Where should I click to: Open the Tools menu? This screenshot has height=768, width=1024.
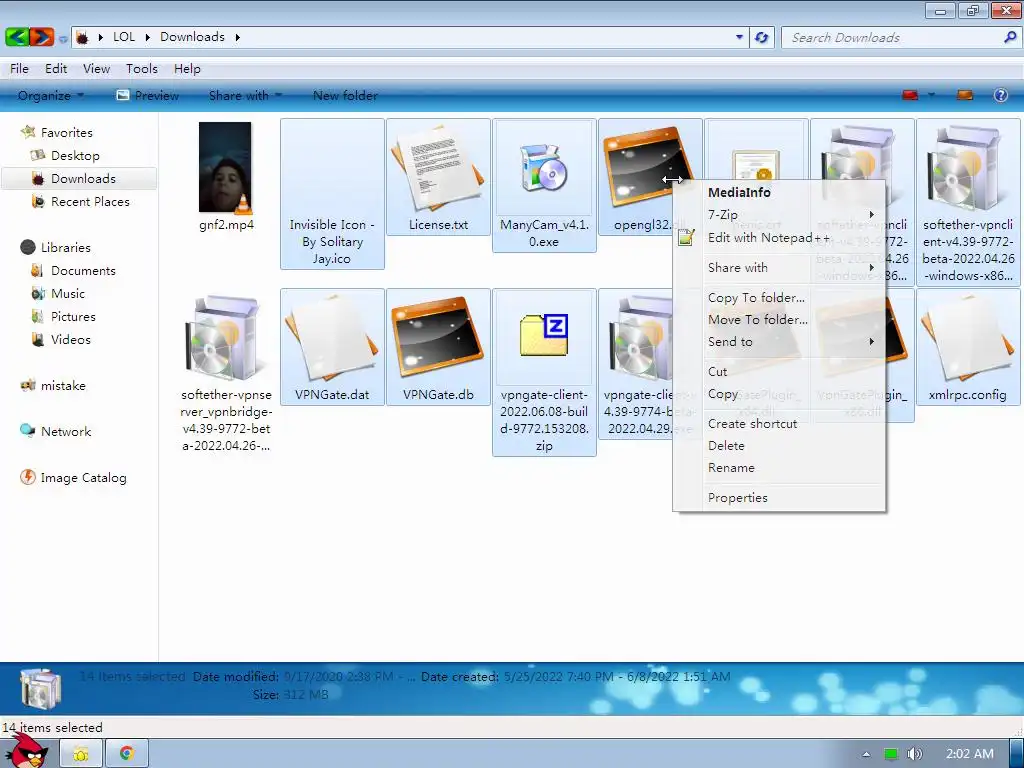tap(142, 69)
